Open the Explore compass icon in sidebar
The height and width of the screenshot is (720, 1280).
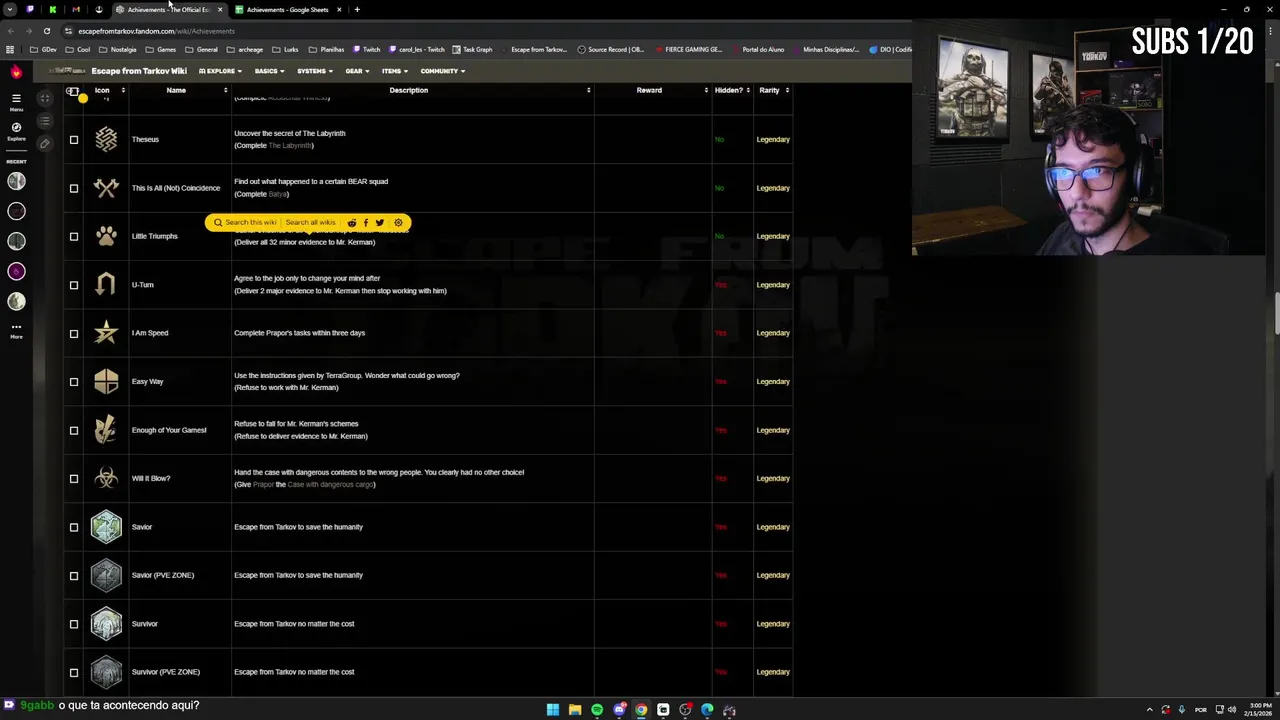16,131
